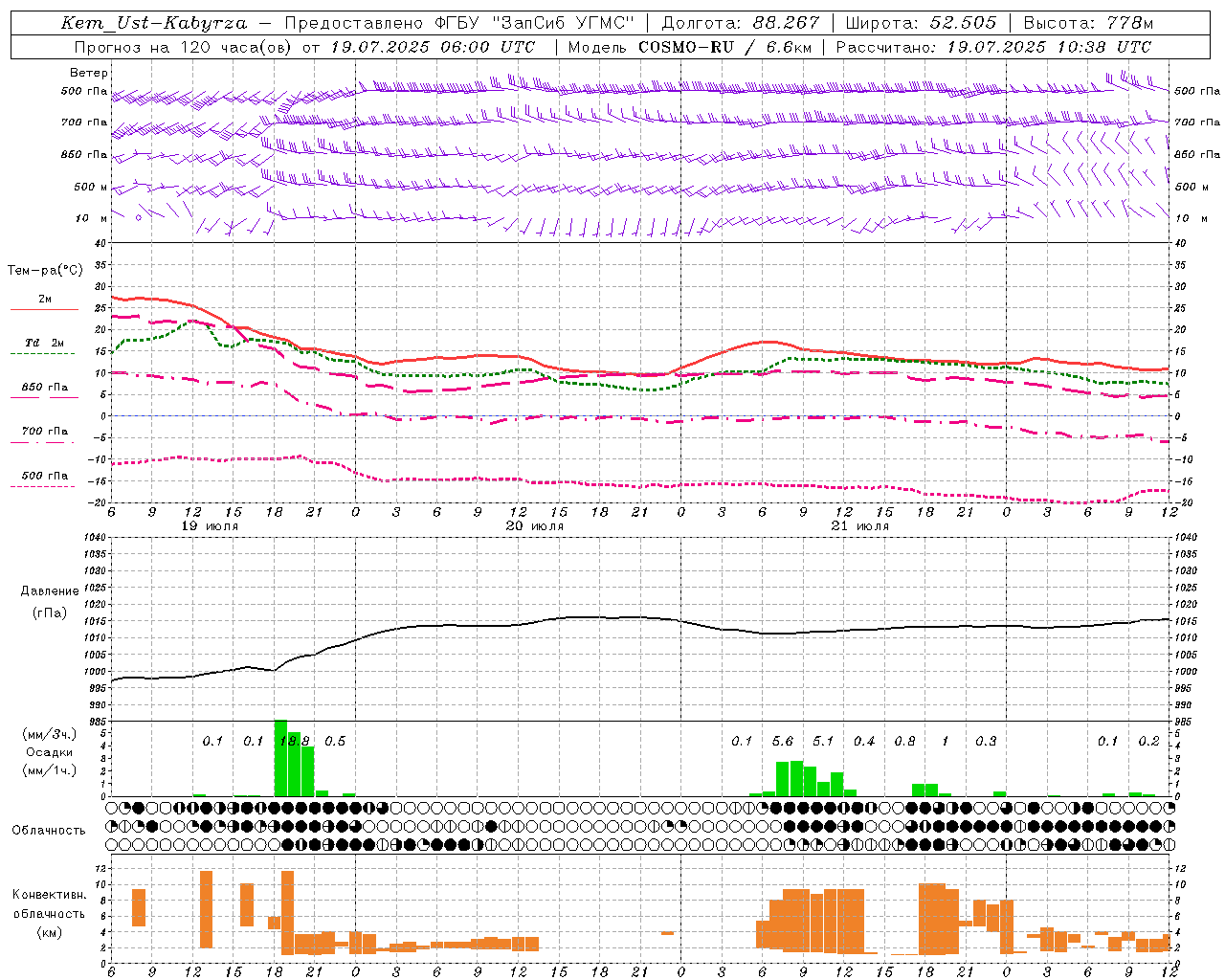Click the precipitation amount "5.1"
This screenshot has width=1225, height=980.
click(823, 742)
